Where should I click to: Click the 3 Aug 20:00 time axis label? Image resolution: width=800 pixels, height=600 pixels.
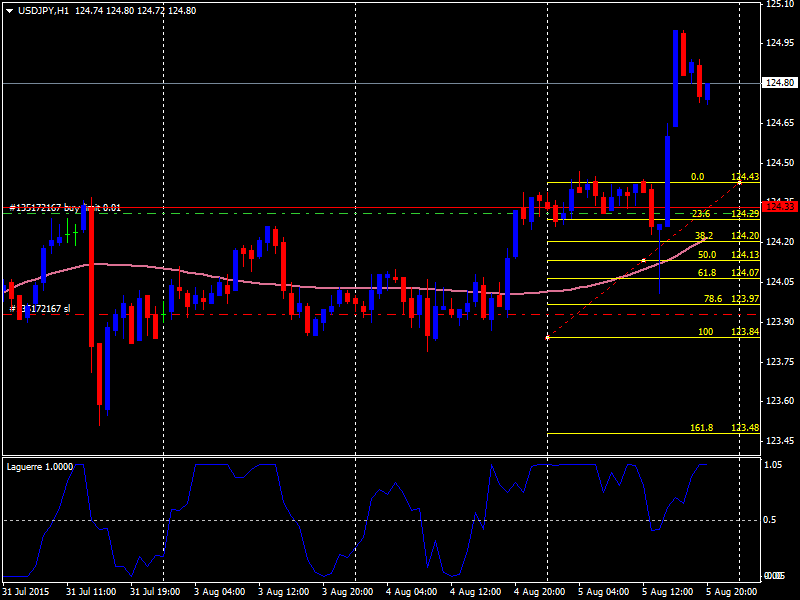point(347,592)
